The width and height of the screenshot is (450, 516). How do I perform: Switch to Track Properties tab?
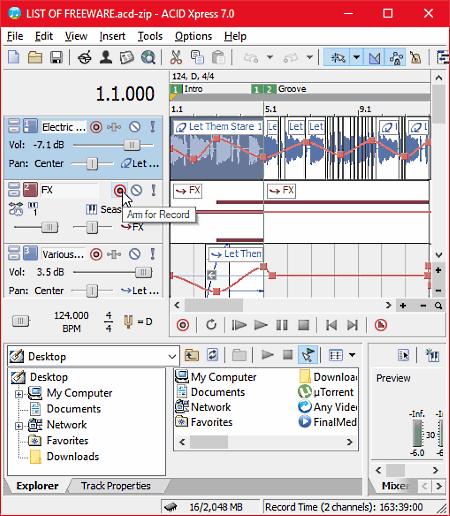coord(116,486)
